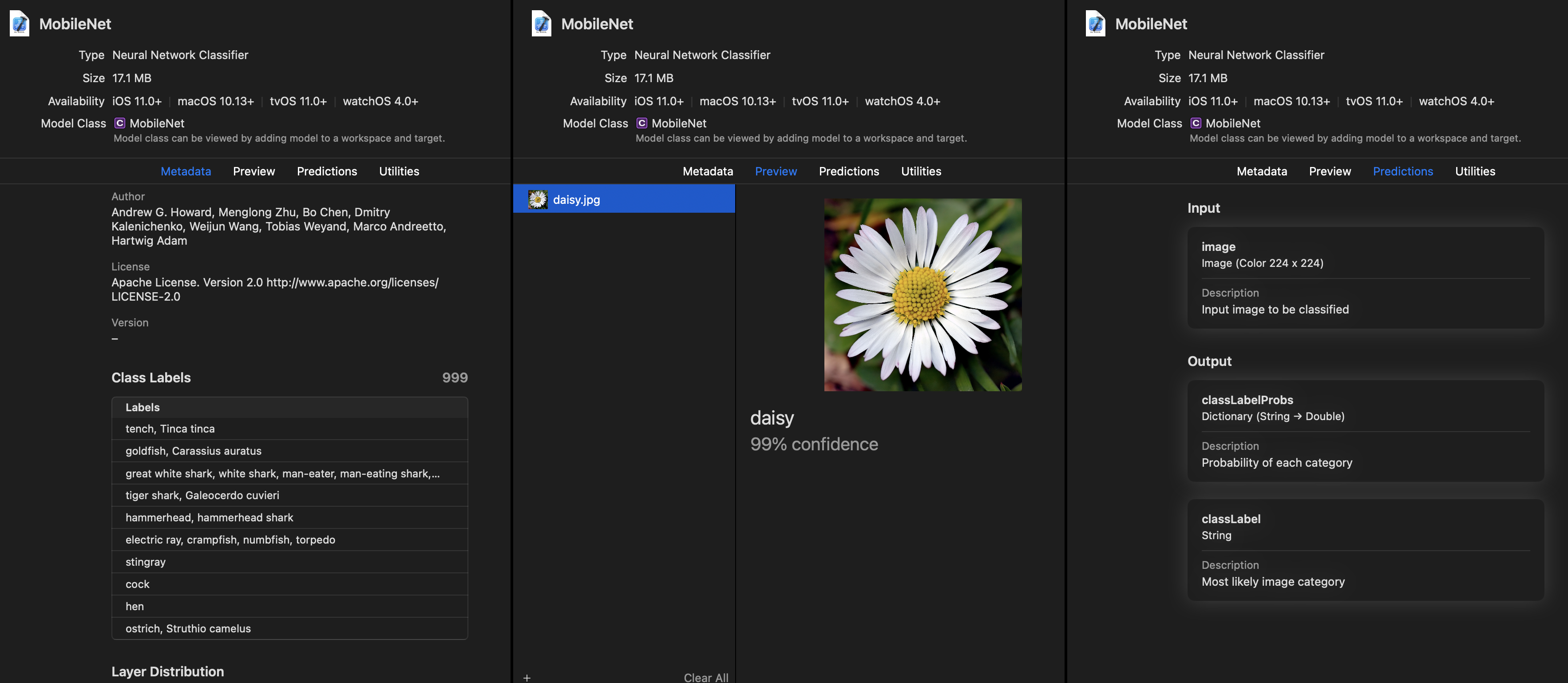
Task: Click the MobileNet model file icon in right panel
Action: pyautogui.click(x=1095, y=24)
